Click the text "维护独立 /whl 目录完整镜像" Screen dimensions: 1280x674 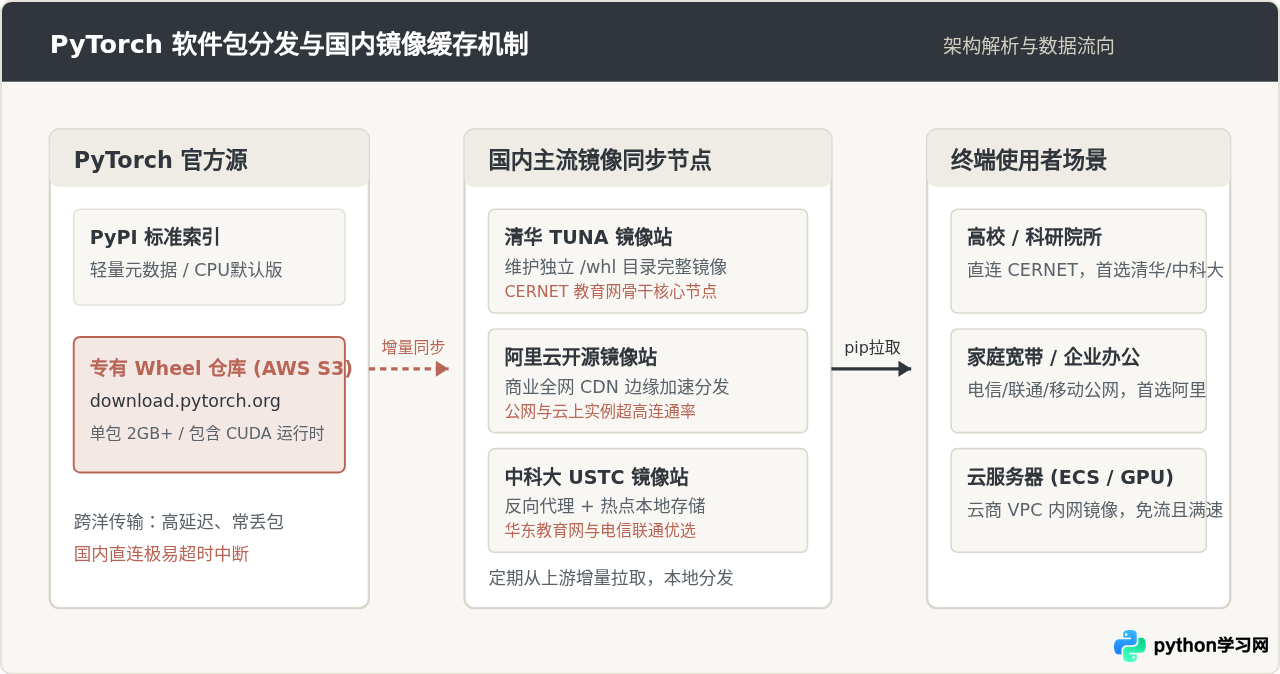616,267
